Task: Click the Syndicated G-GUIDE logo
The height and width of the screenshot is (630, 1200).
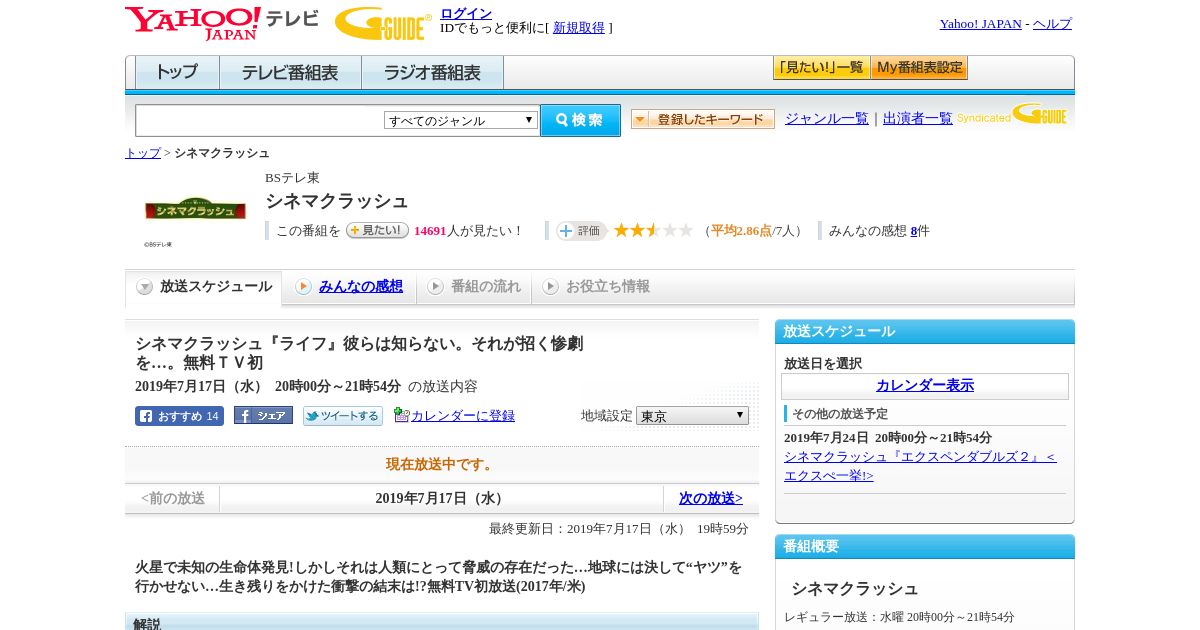Action: (x=1012, y=114)
